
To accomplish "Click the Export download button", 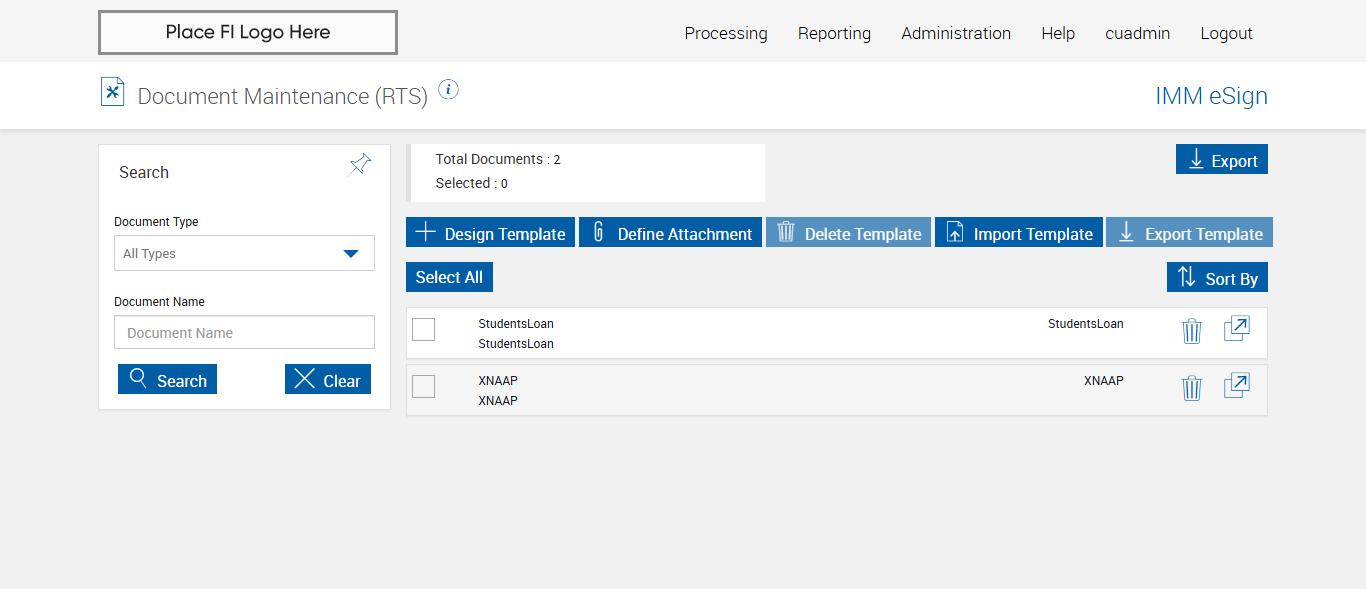I will [x=1221, y=160].
